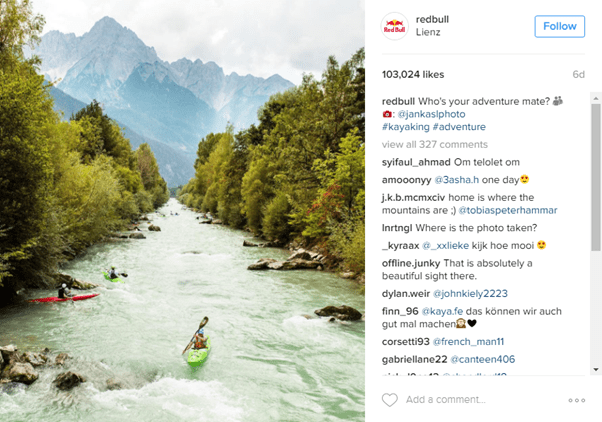
Task: Open the redbull username link
Action: (432, 19)
